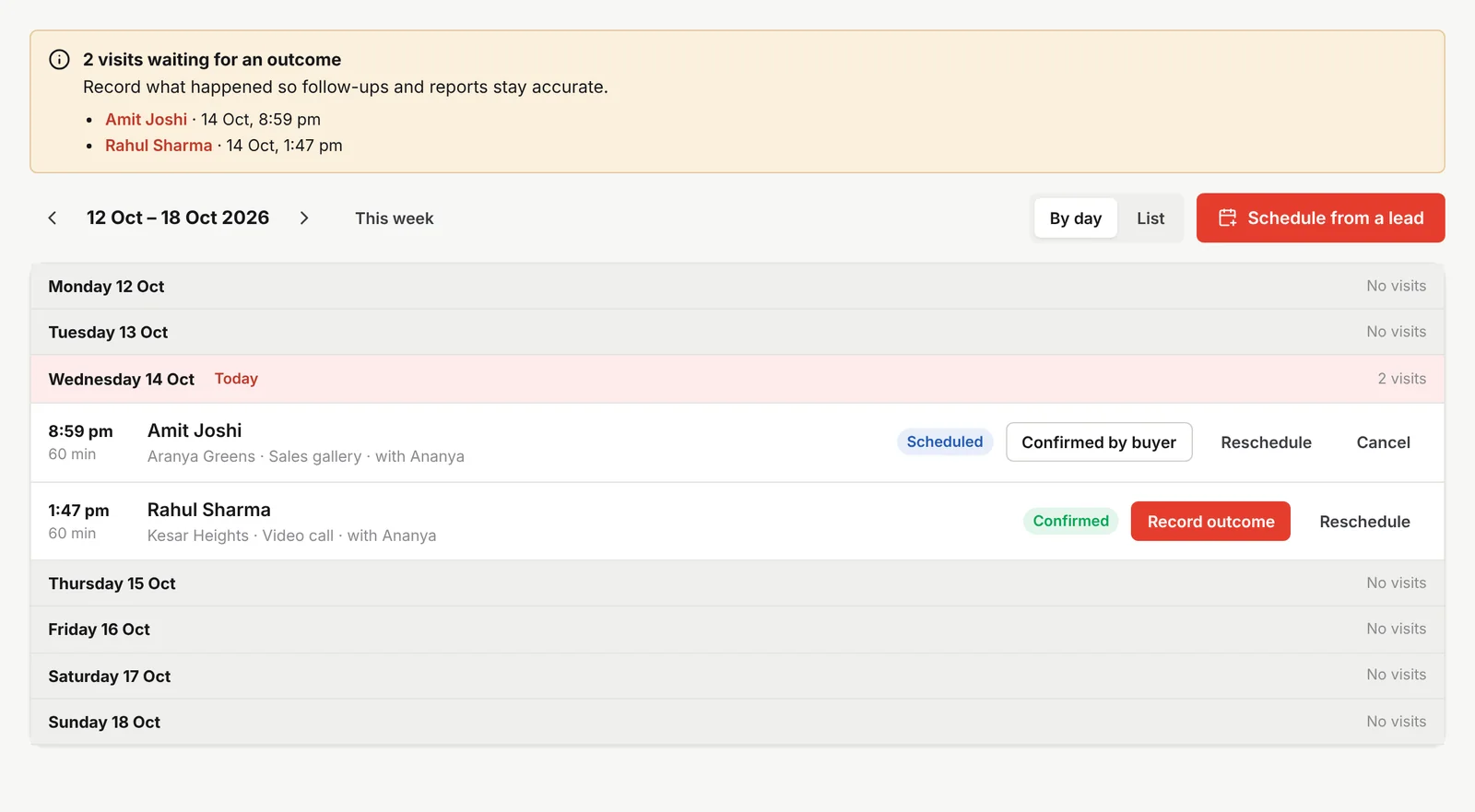Jump to This week
The width and height of the screenshot is (1475, 812).
pyautogui.click(x=395, y=218)
